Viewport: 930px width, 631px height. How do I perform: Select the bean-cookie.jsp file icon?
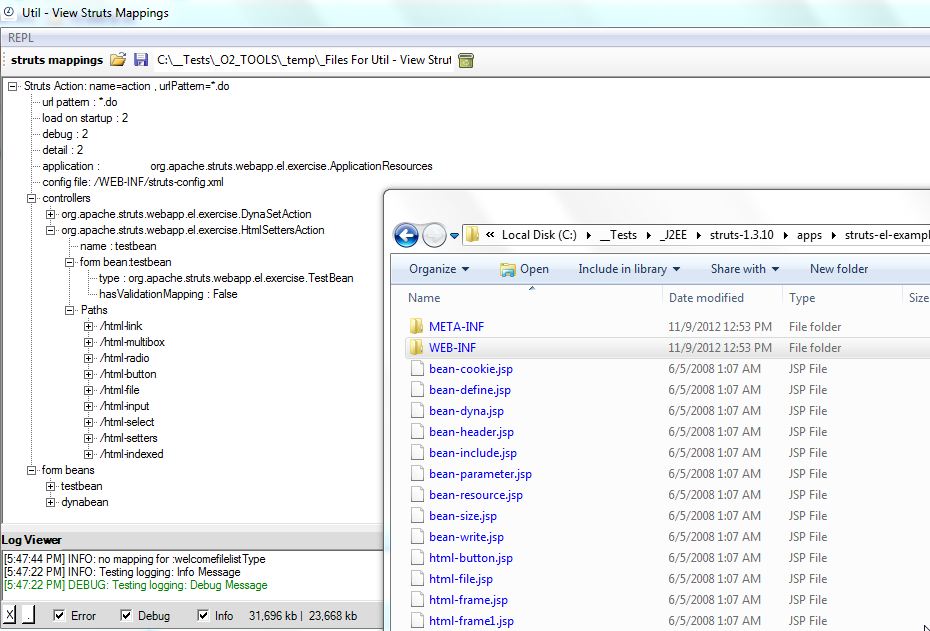coord(418,368)
